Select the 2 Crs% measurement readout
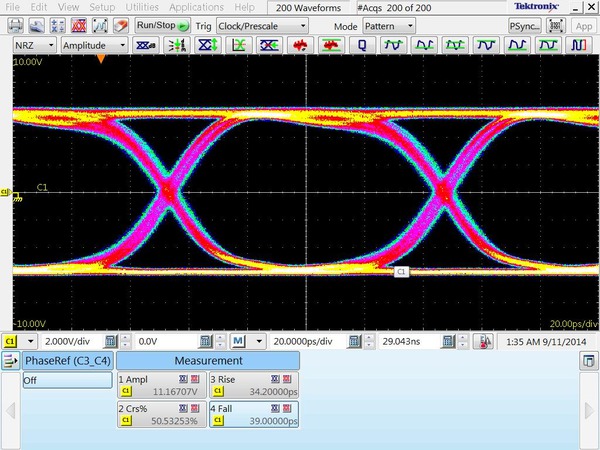This screenshot has height=450, width=600. click(161, 414)
